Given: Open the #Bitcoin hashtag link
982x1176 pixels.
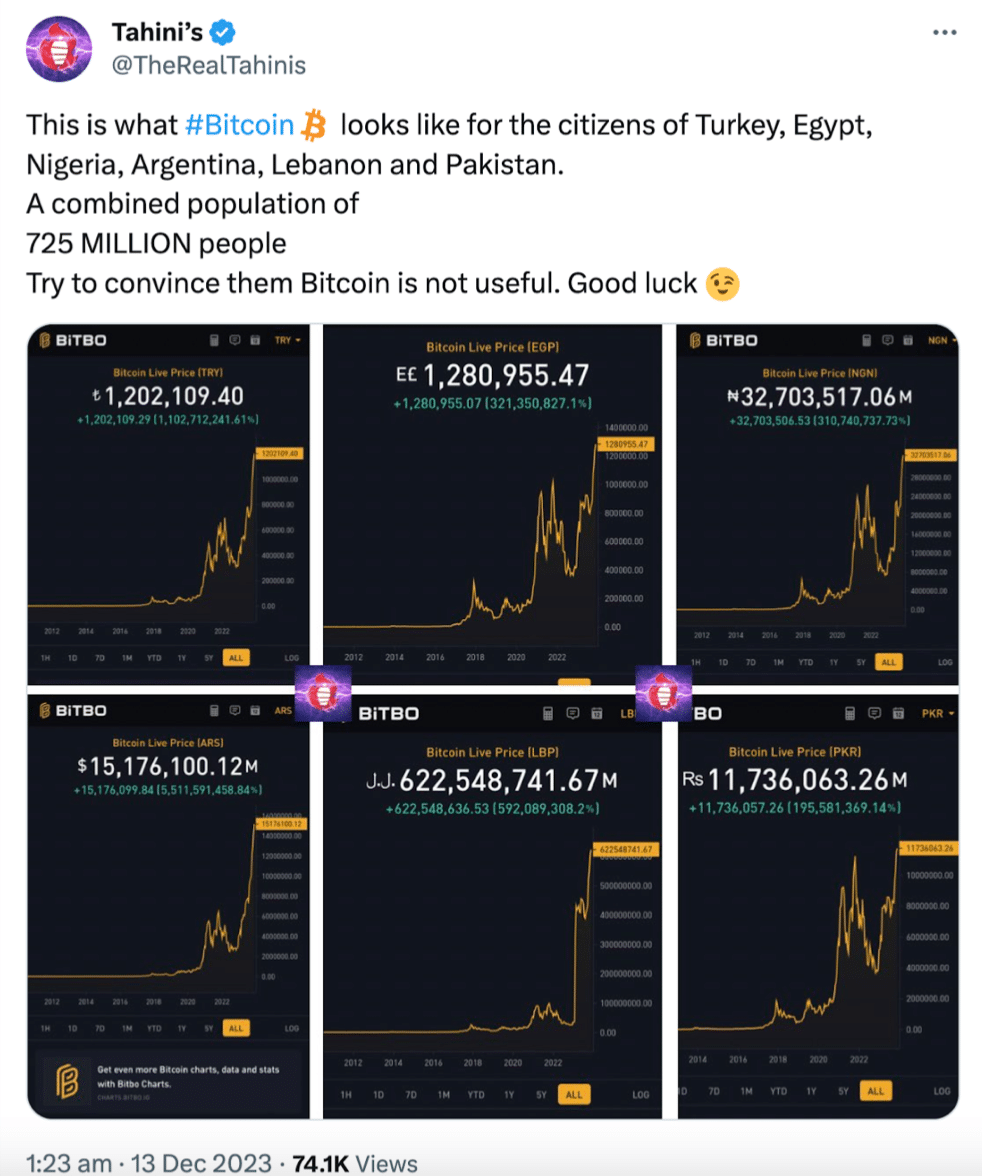Looking at the screenshot, I should [239, 124].
